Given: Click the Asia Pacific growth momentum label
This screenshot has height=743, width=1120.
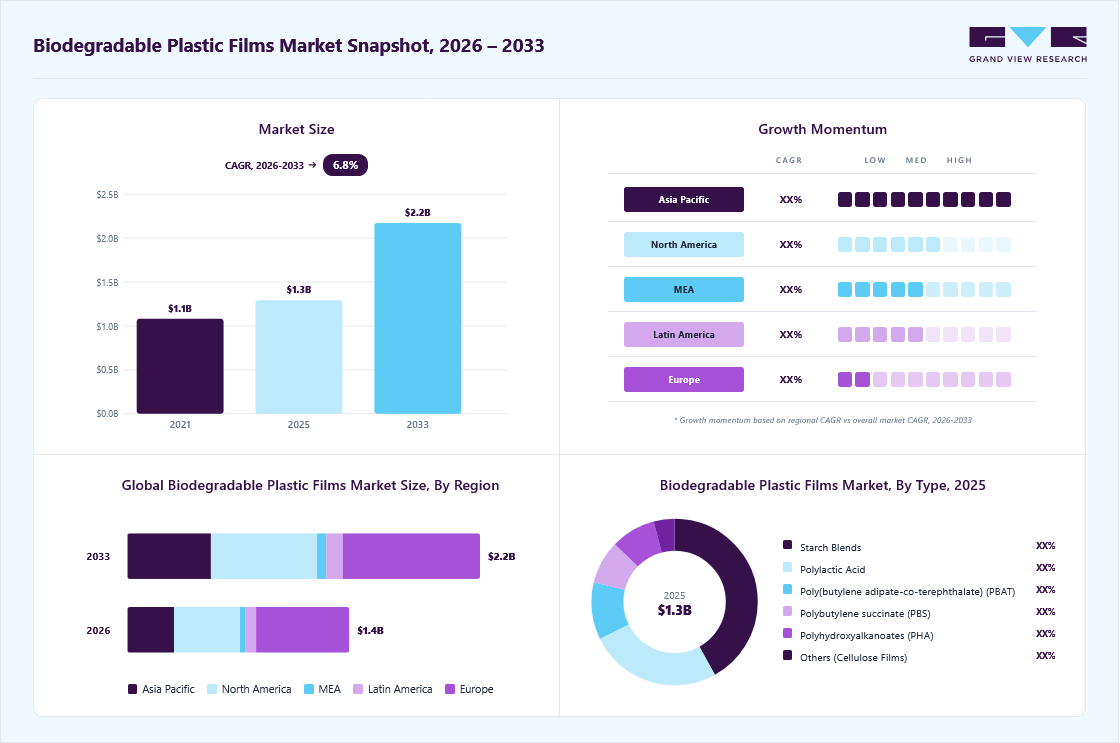Looking at the screenshot, I should [684, 199].
